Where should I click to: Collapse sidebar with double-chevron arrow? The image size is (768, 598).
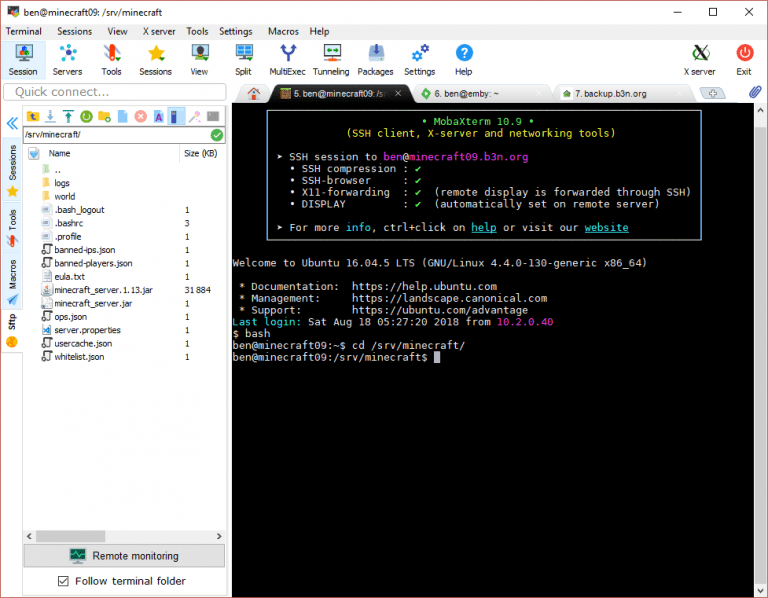(12, 124)
